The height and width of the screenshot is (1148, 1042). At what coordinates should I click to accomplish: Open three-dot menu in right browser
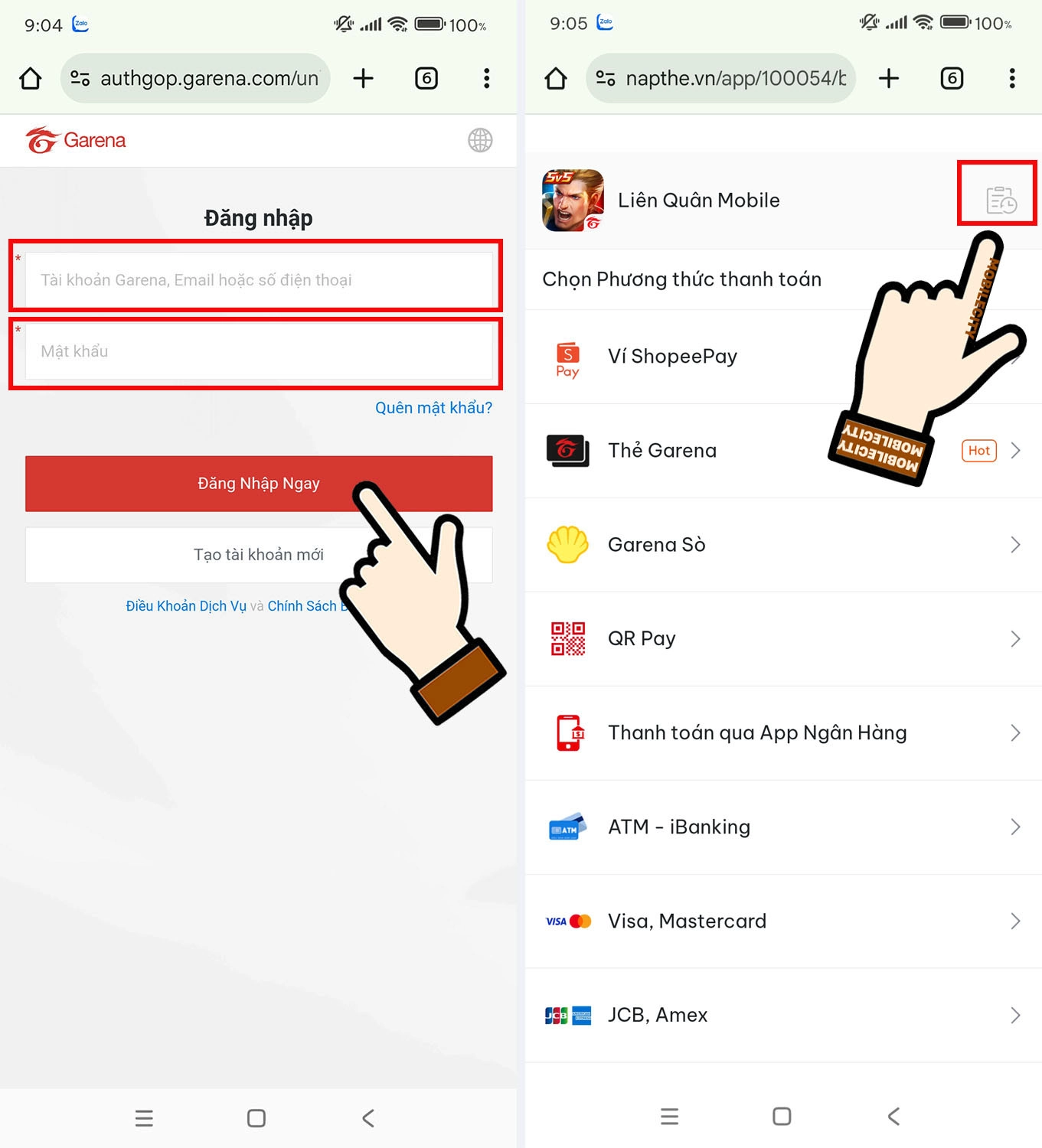[1012, 78]
